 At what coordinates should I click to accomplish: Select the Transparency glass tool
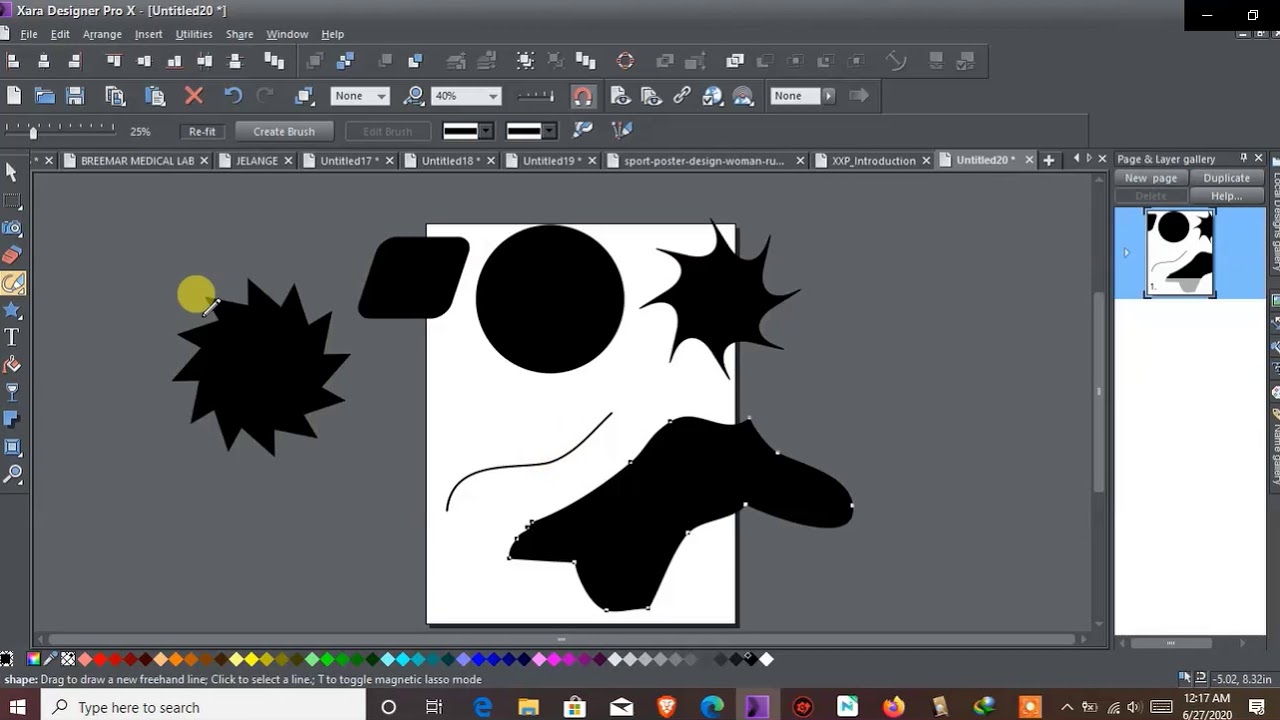point(12,392)
